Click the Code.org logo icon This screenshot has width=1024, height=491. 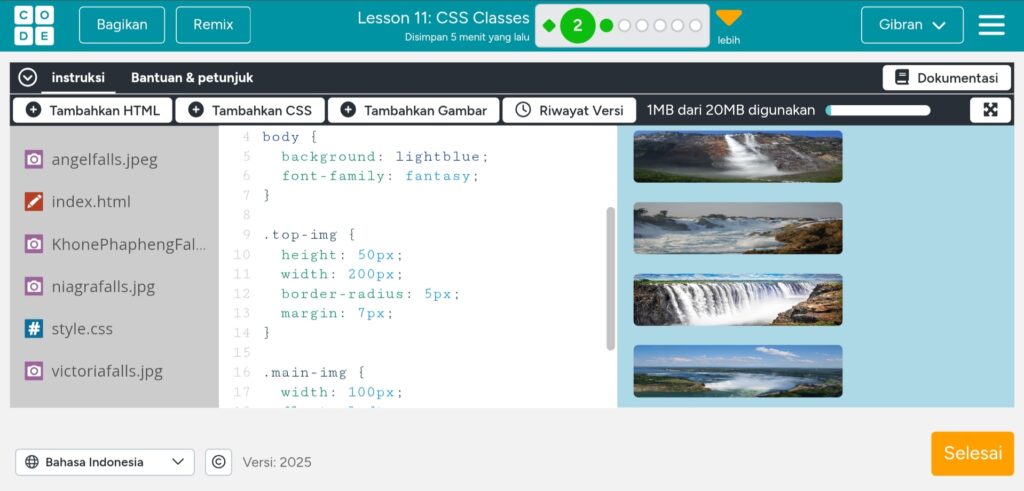(x=34, y=25)
